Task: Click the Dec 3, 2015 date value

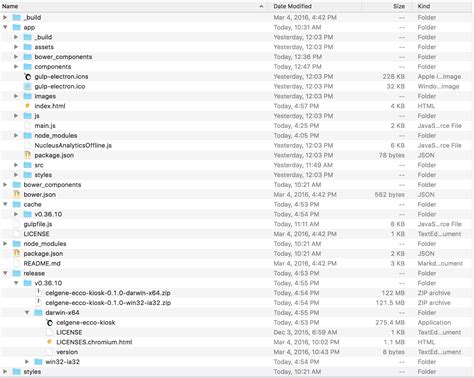Action: [305, 332]
